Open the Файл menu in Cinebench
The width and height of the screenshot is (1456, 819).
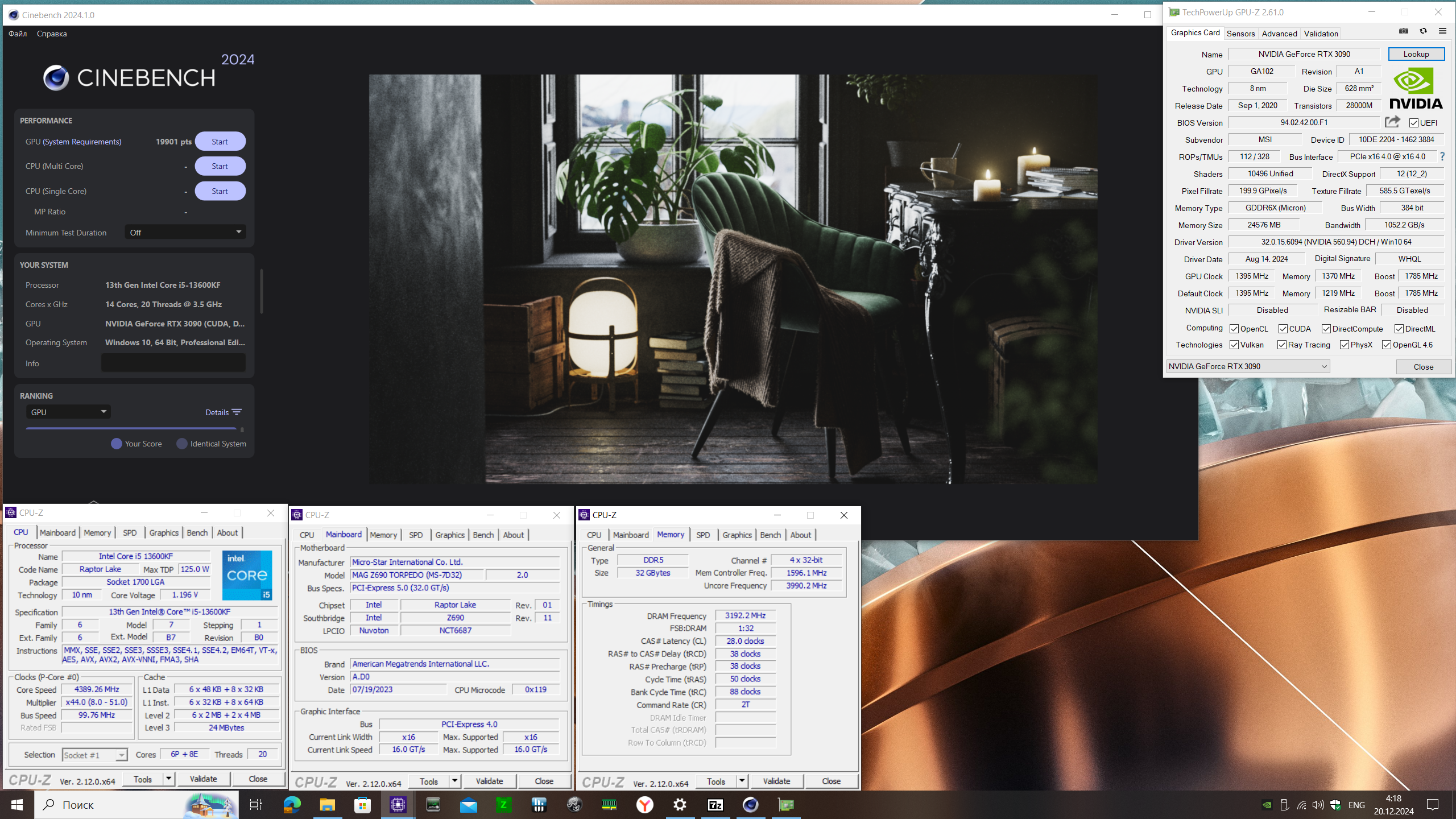[x=18, y=34]
